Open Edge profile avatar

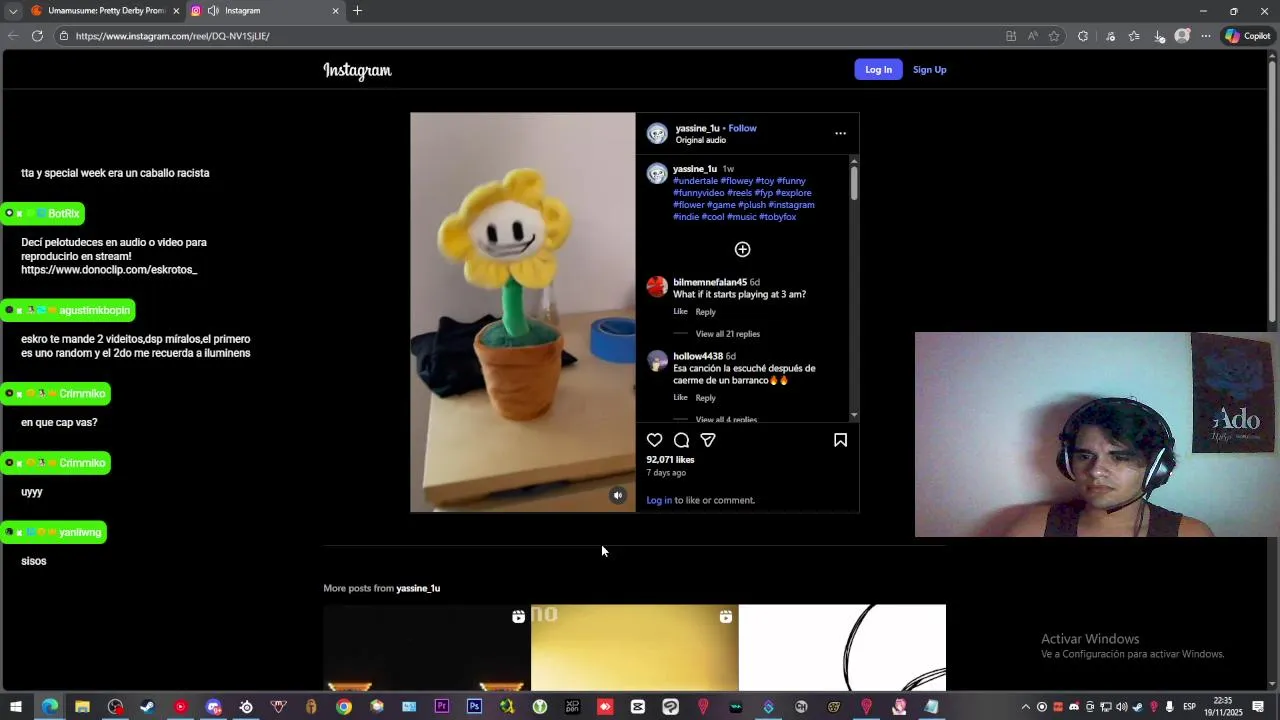tap(1182, 36)
